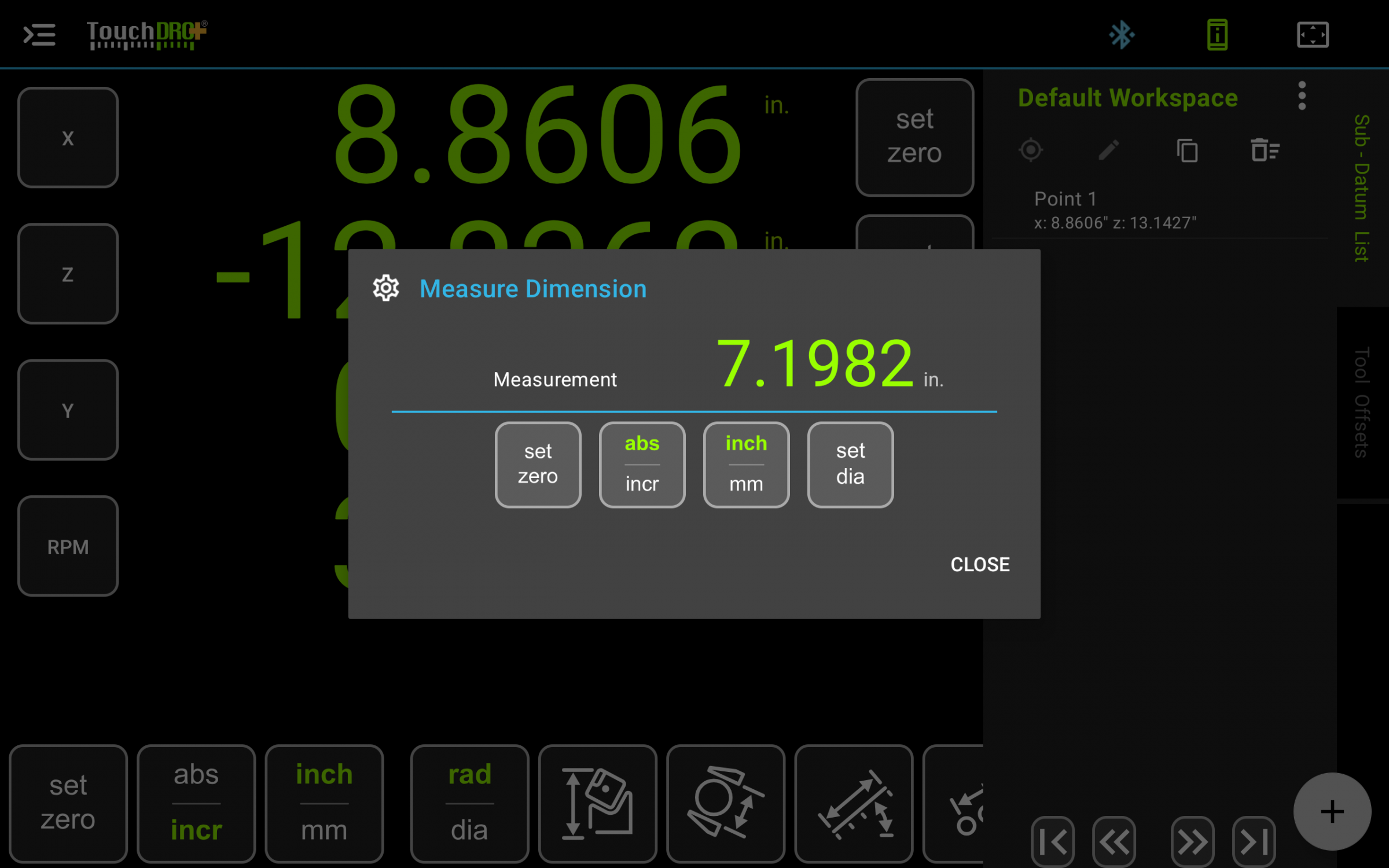The width and height of the screenshot is (1389, 868).
Task: Open the Sub-Datum List tab
Action: [1362, 188]
